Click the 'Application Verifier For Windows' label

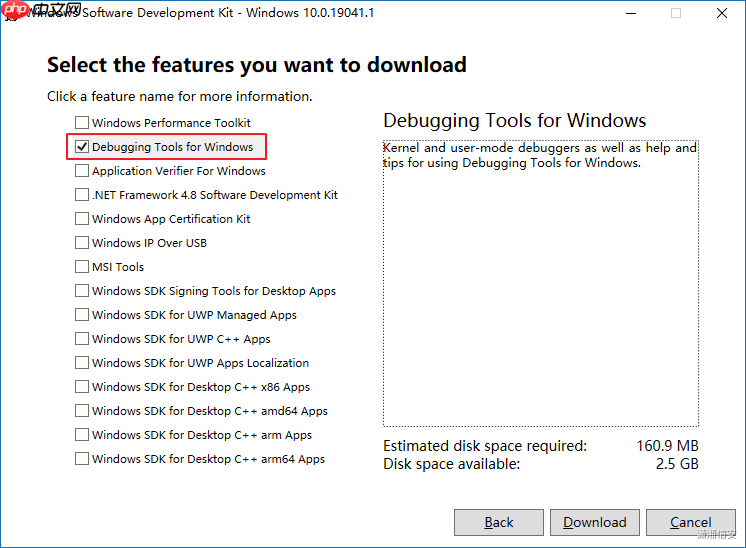179,171
